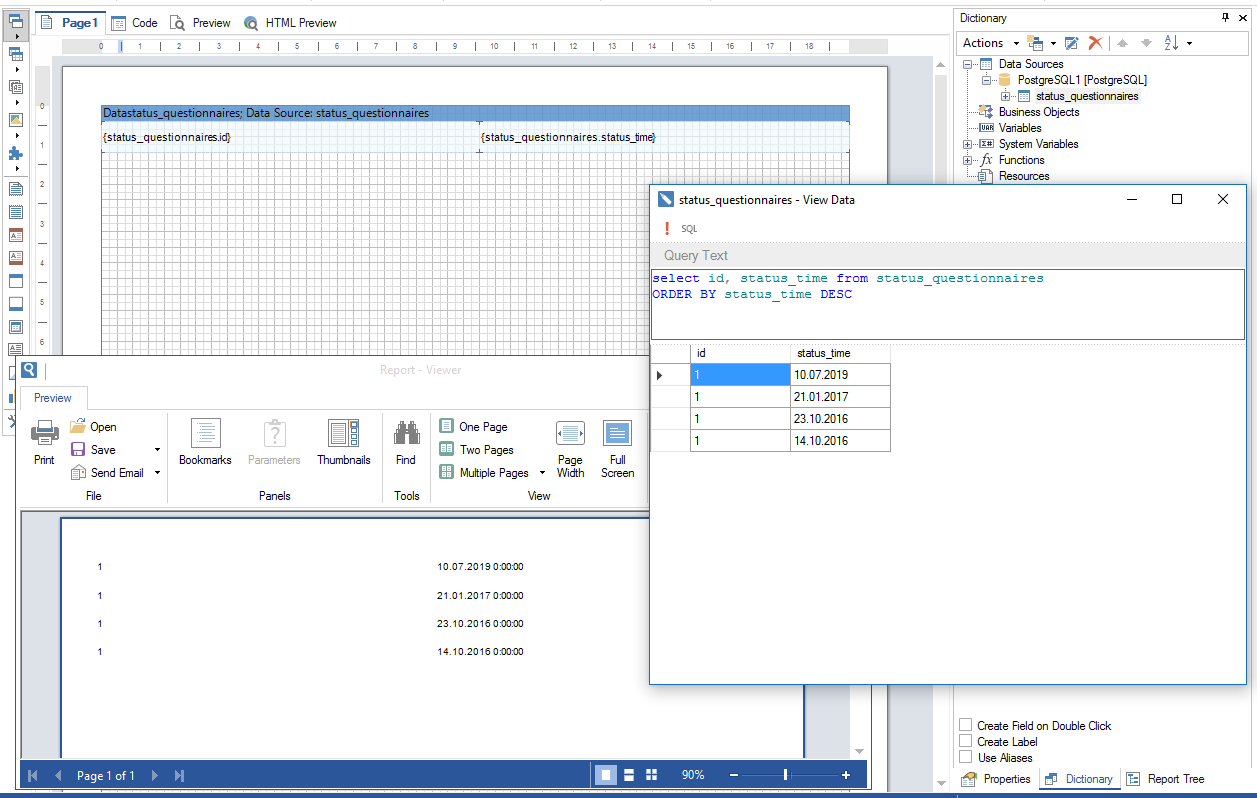Select Resources in Dictionary tree
Viewport: 1257px width, 798px height.
(x=1024, y=176)
